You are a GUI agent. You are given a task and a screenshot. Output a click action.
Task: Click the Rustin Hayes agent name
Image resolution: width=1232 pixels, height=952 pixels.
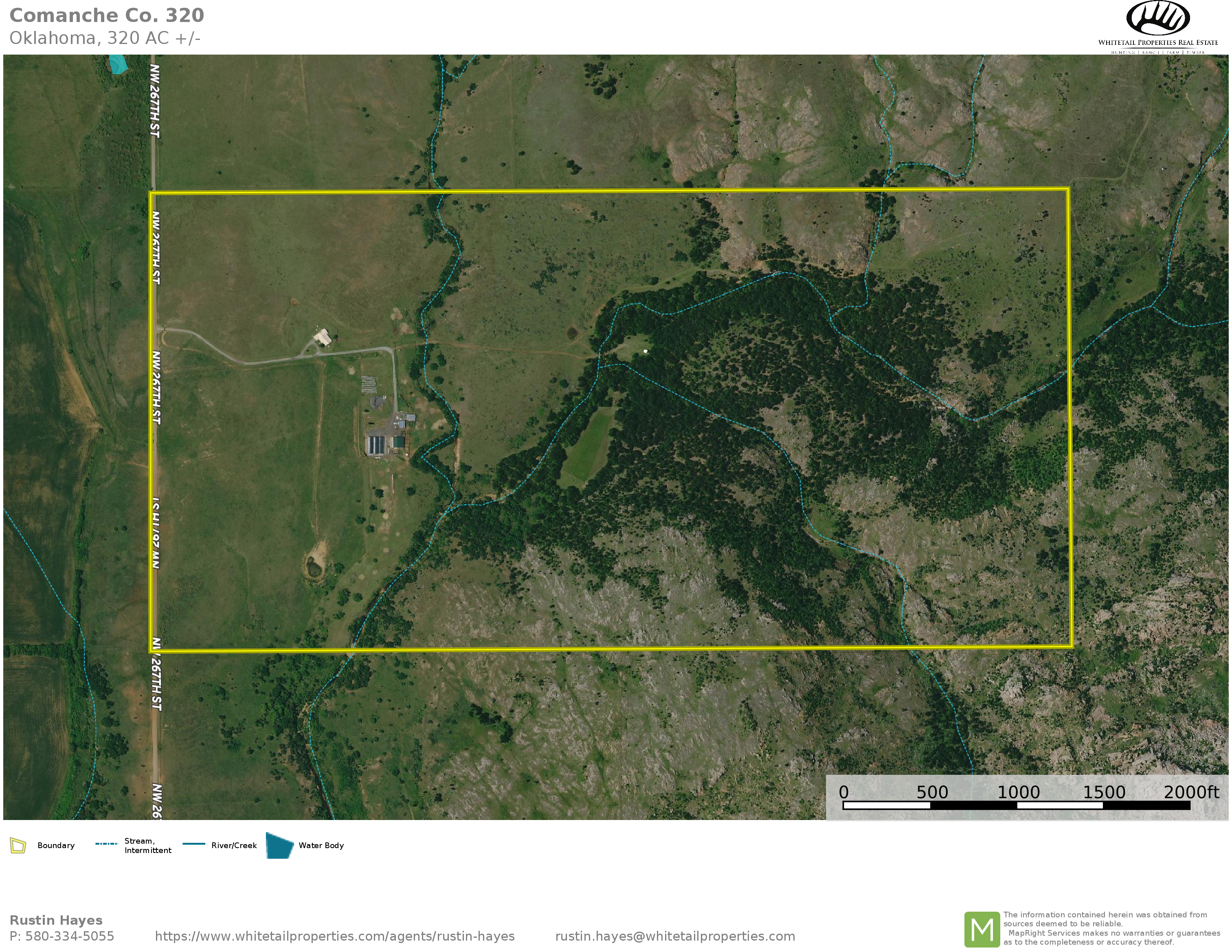point(56,920)
